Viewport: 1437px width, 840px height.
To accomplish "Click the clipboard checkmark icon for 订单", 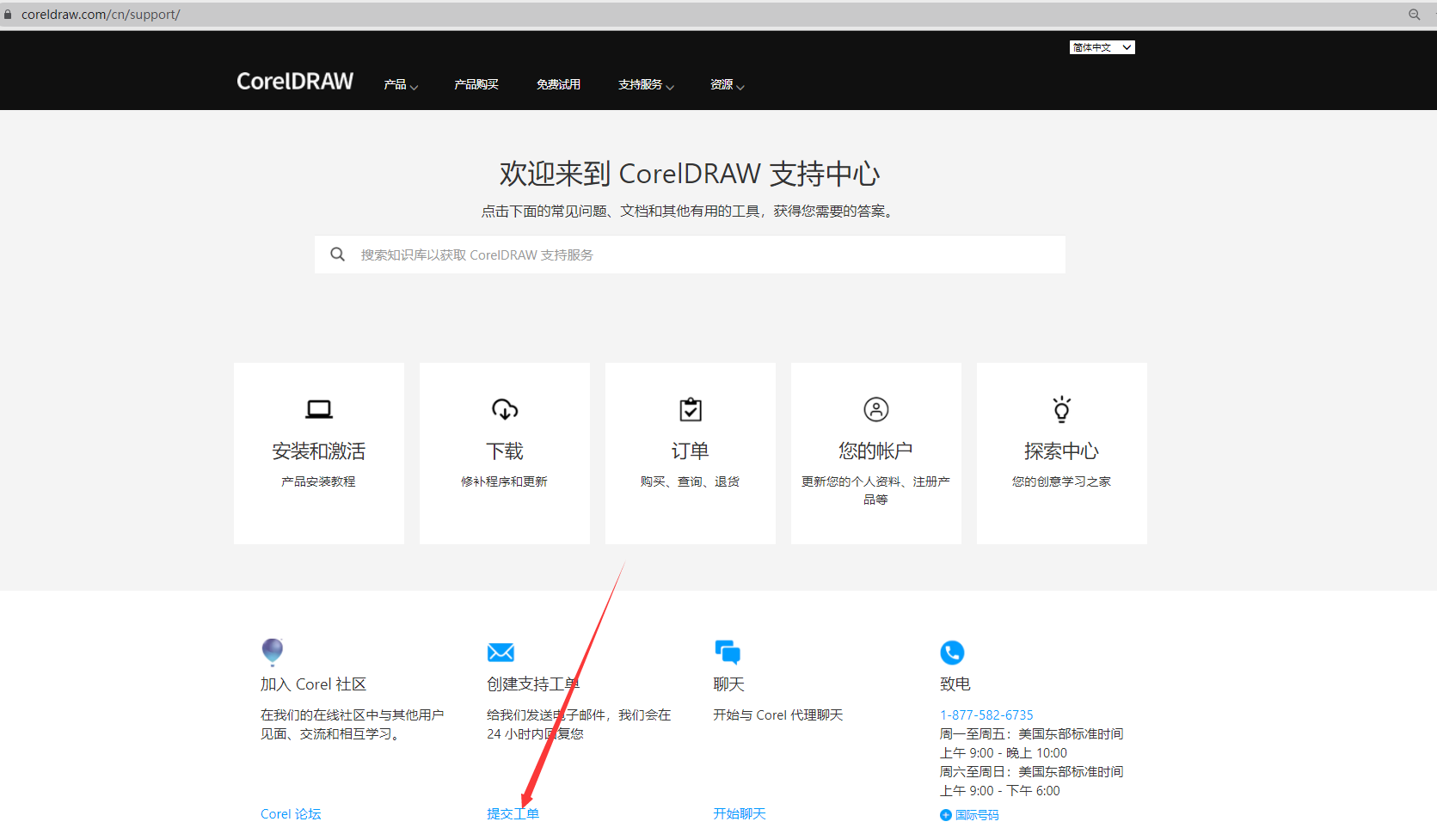I will point(691,409).
